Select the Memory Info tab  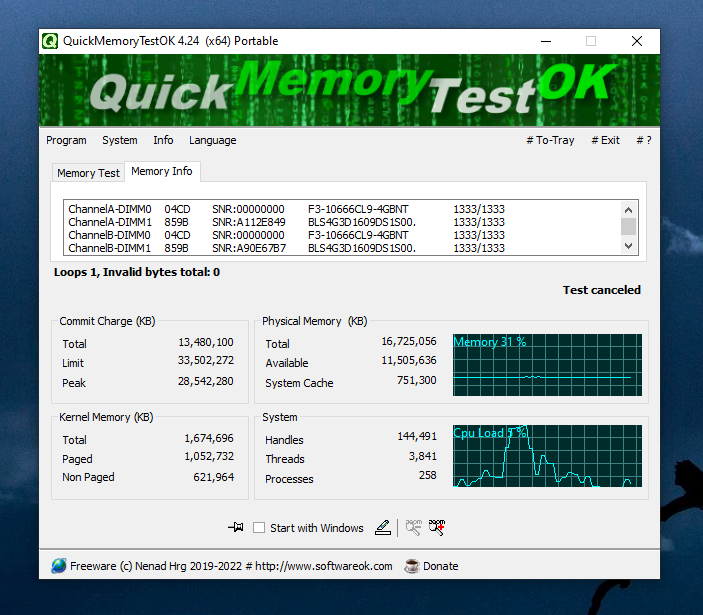162,171
